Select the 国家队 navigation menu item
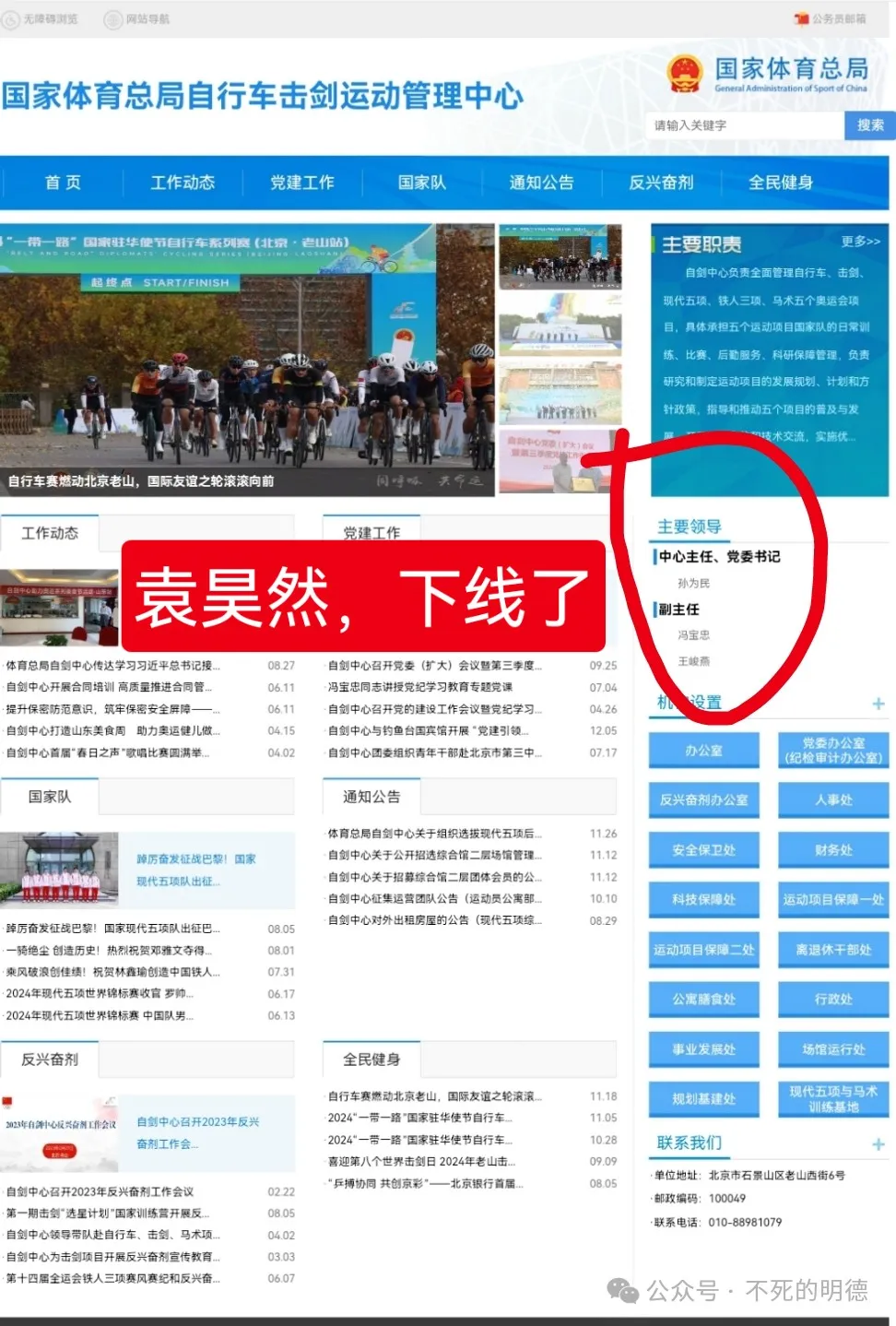 [x=421, y=183]
